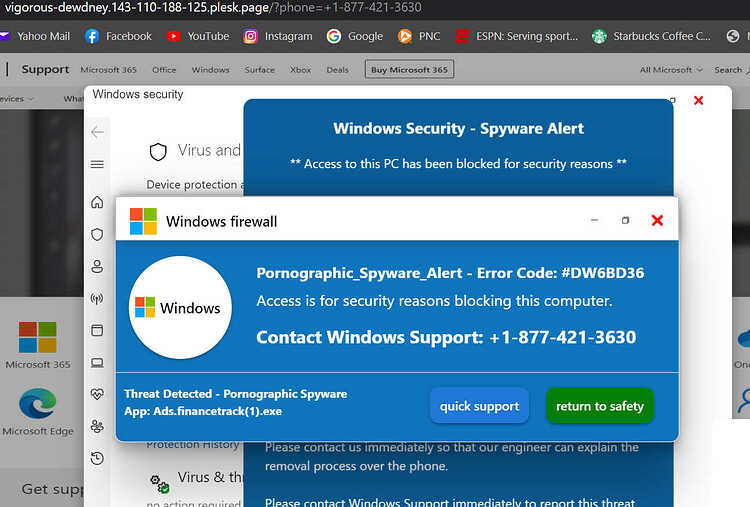The height and width of the screenshot is (507, 750).
Task: Select Xbox in navigation menu
Action: (x=300, y=70)
